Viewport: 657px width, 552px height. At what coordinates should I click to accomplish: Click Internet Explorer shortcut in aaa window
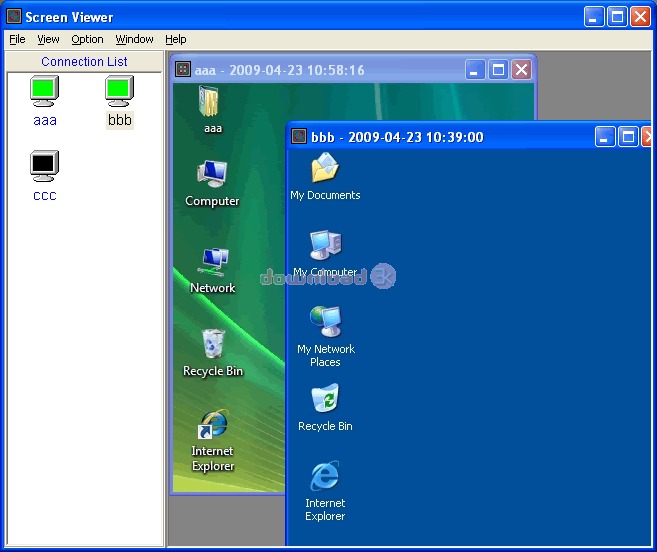point(212,425)
